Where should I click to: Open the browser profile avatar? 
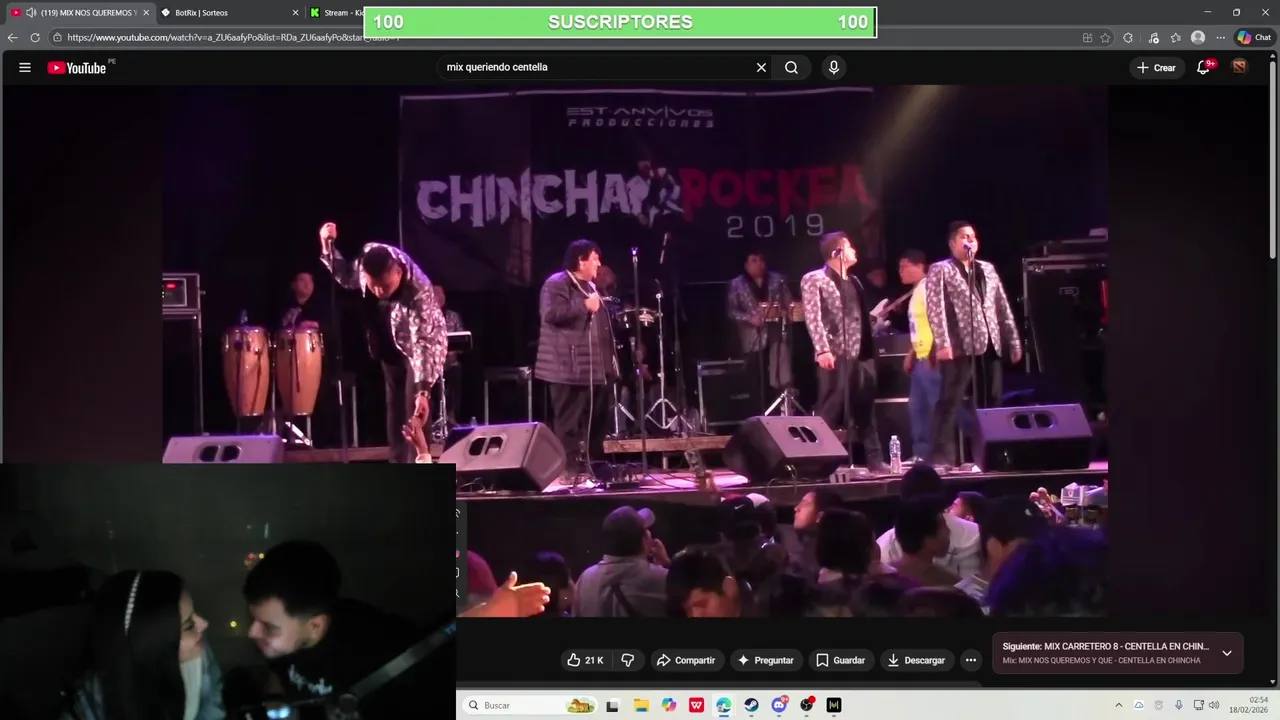pyautogui.click(x=1198, y=38)
